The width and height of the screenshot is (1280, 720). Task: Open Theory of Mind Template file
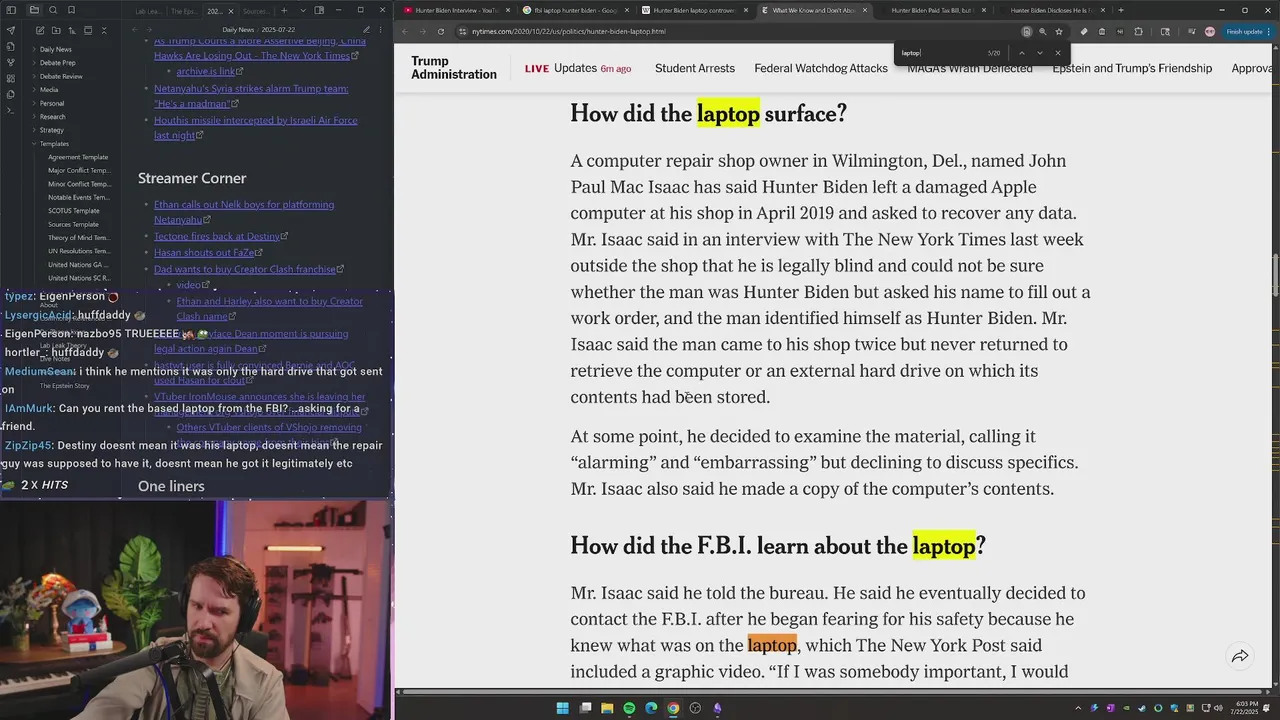click(x=79, y=238)
